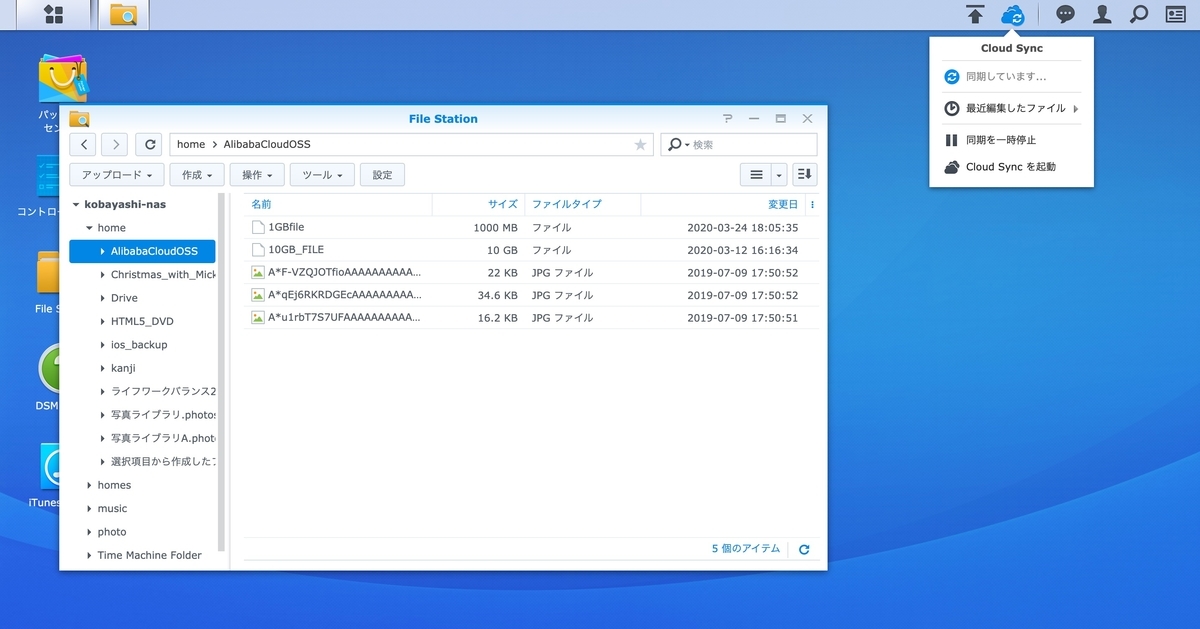Expand the homes folder in tree
This screenshot has width=1200, height=629.
point(90,485)
